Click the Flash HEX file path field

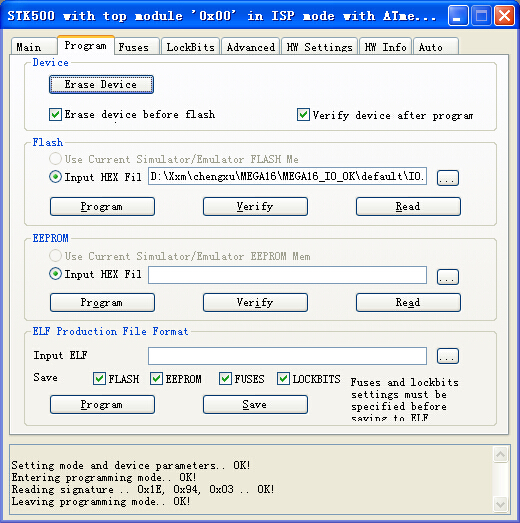[x=287, y=176]
